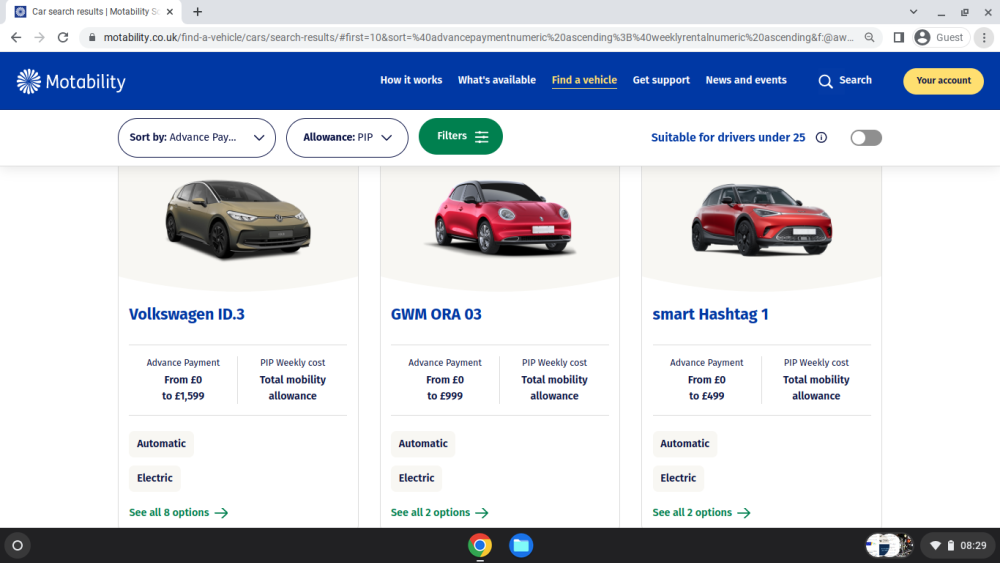1000x563 pixels.
Task: Click the red GWM ORA 03 car image
Action: tap(503, 217)
